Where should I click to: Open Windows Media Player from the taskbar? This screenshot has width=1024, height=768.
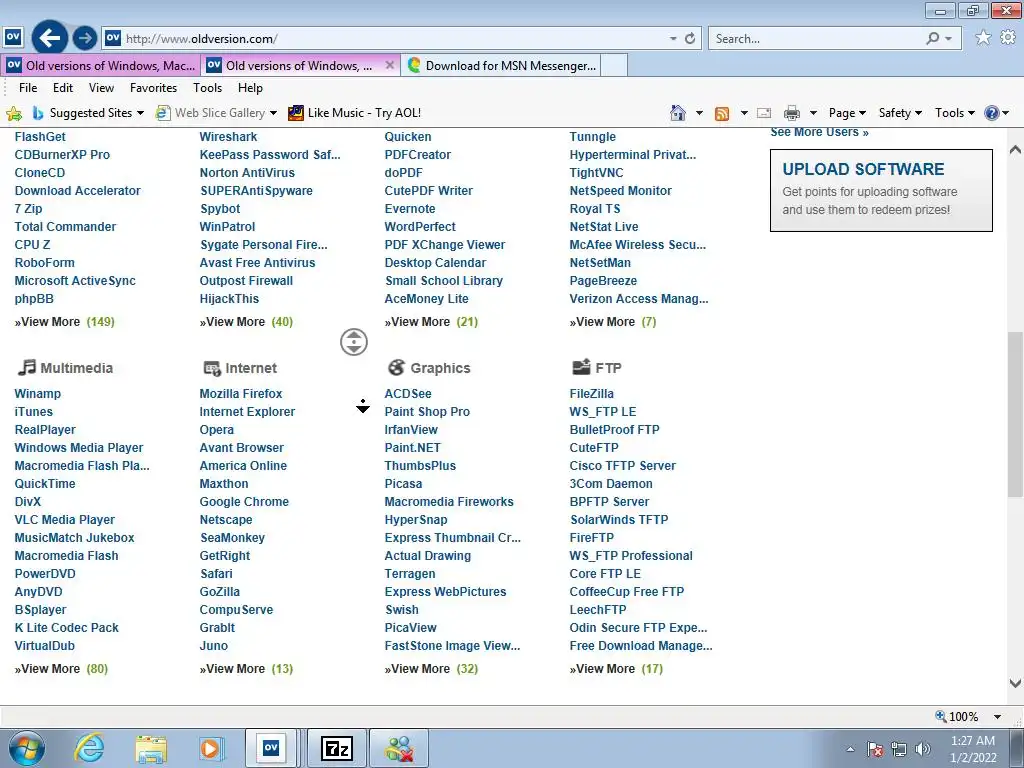[211, 748]
